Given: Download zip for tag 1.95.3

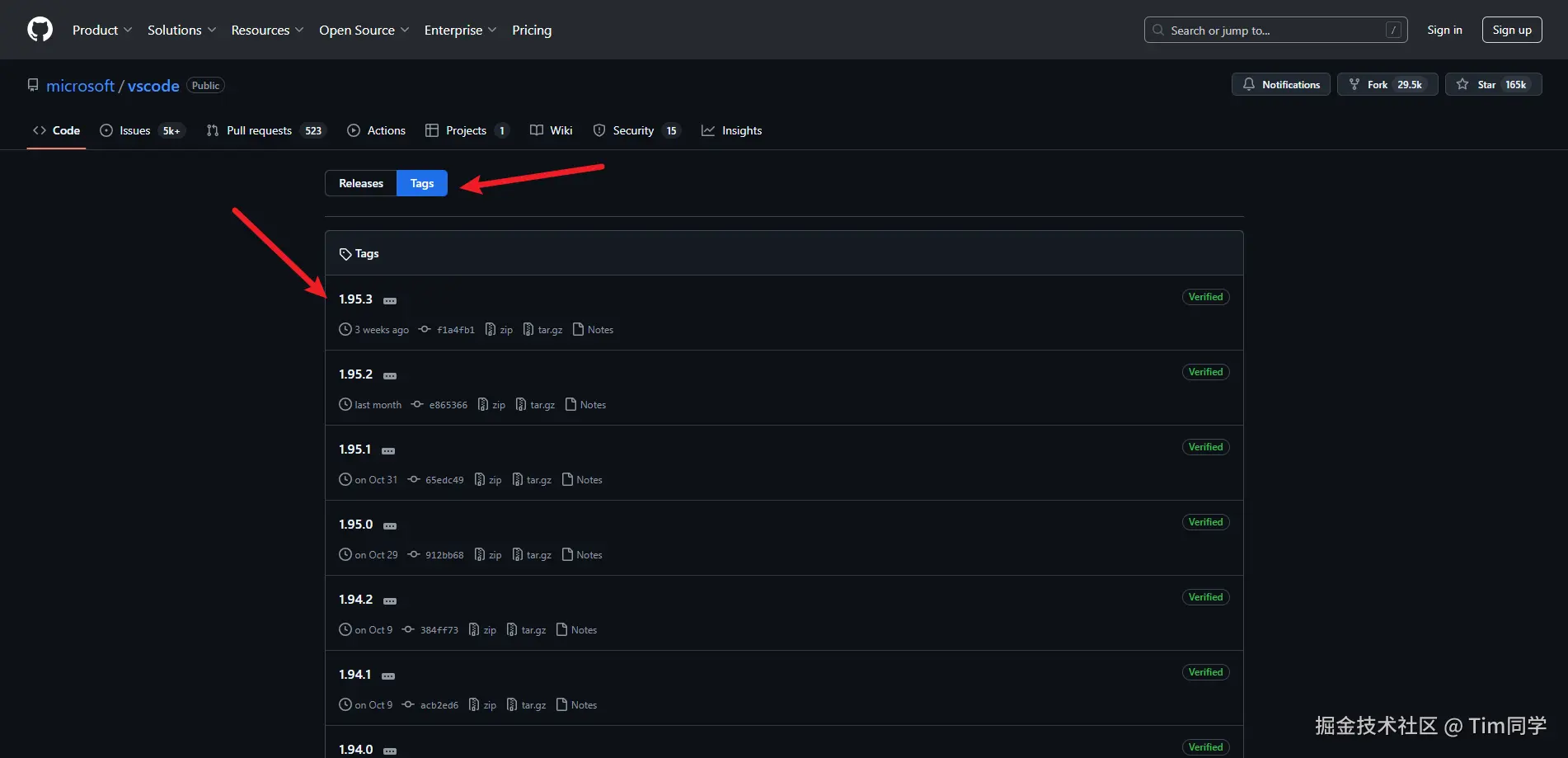Looking at the screenshot, I should [499, 330].
